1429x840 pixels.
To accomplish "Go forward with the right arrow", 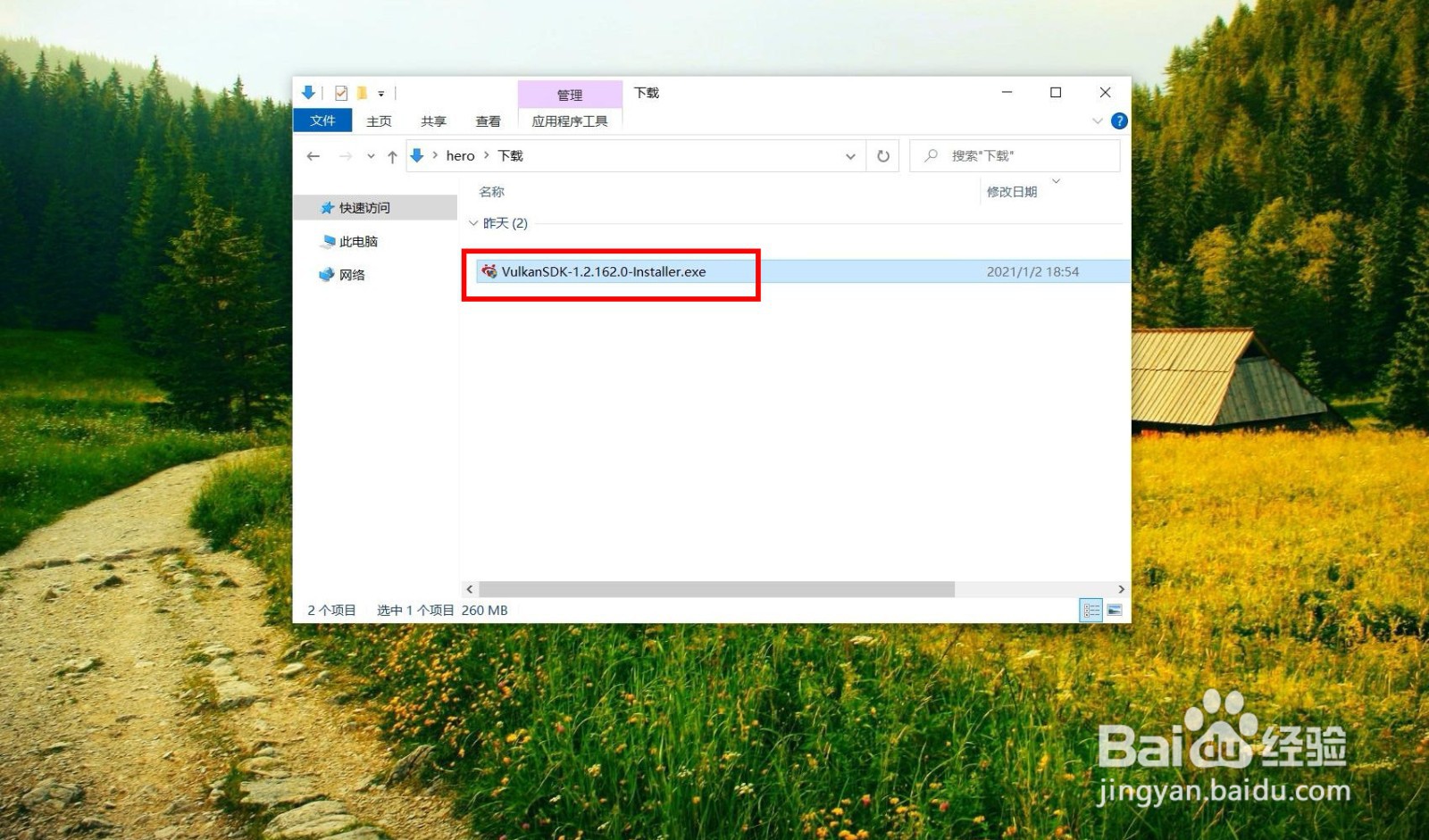I will pyautogui.click(x=346, y=156).
